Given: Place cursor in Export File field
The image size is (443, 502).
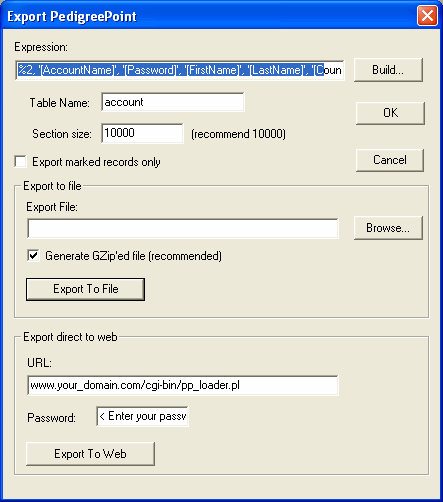Looking at the screenshot, I should (183, 228).
